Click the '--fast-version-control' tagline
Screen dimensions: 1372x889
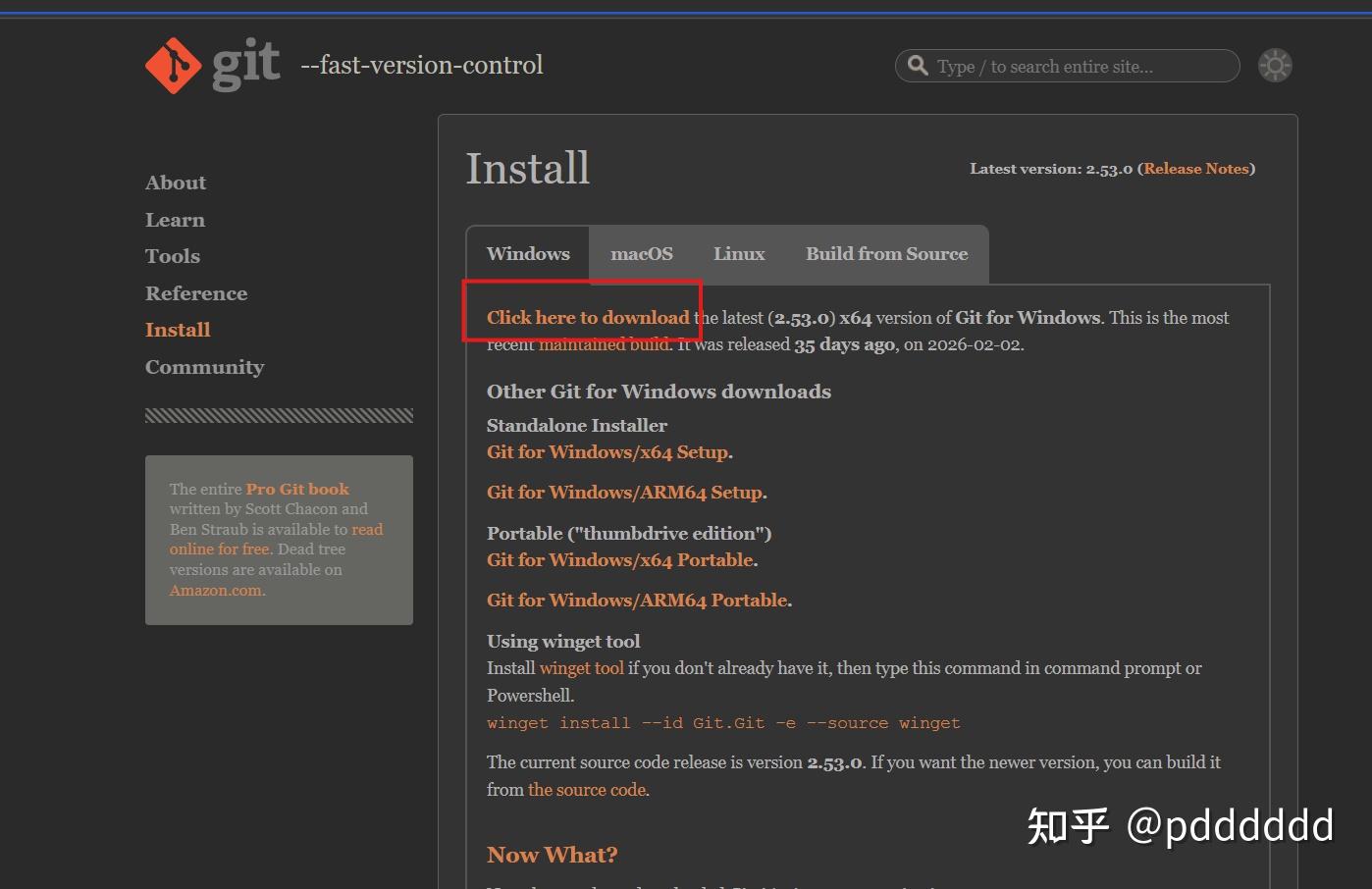[422, 65]
